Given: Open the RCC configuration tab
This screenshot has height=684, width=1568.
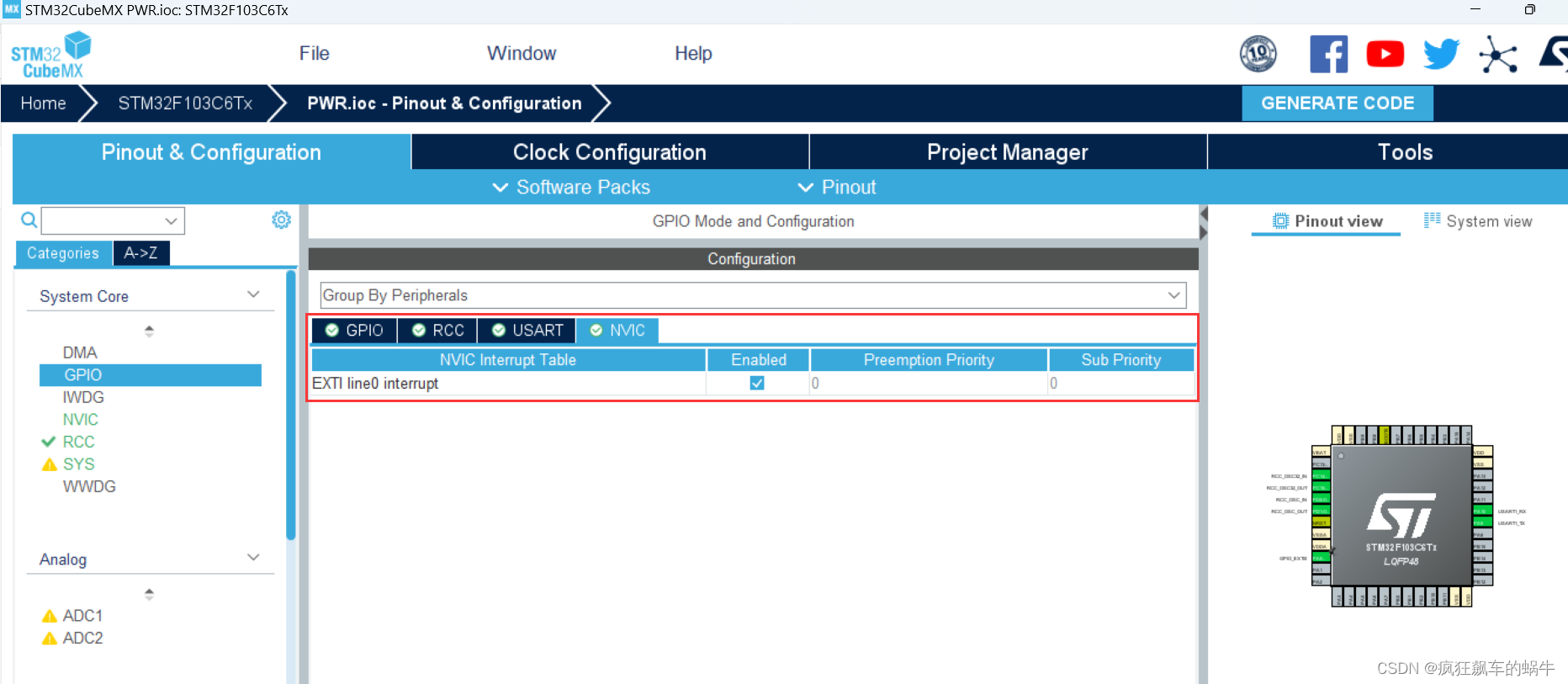Looking at the screenshot, I should tap(437, 331).
